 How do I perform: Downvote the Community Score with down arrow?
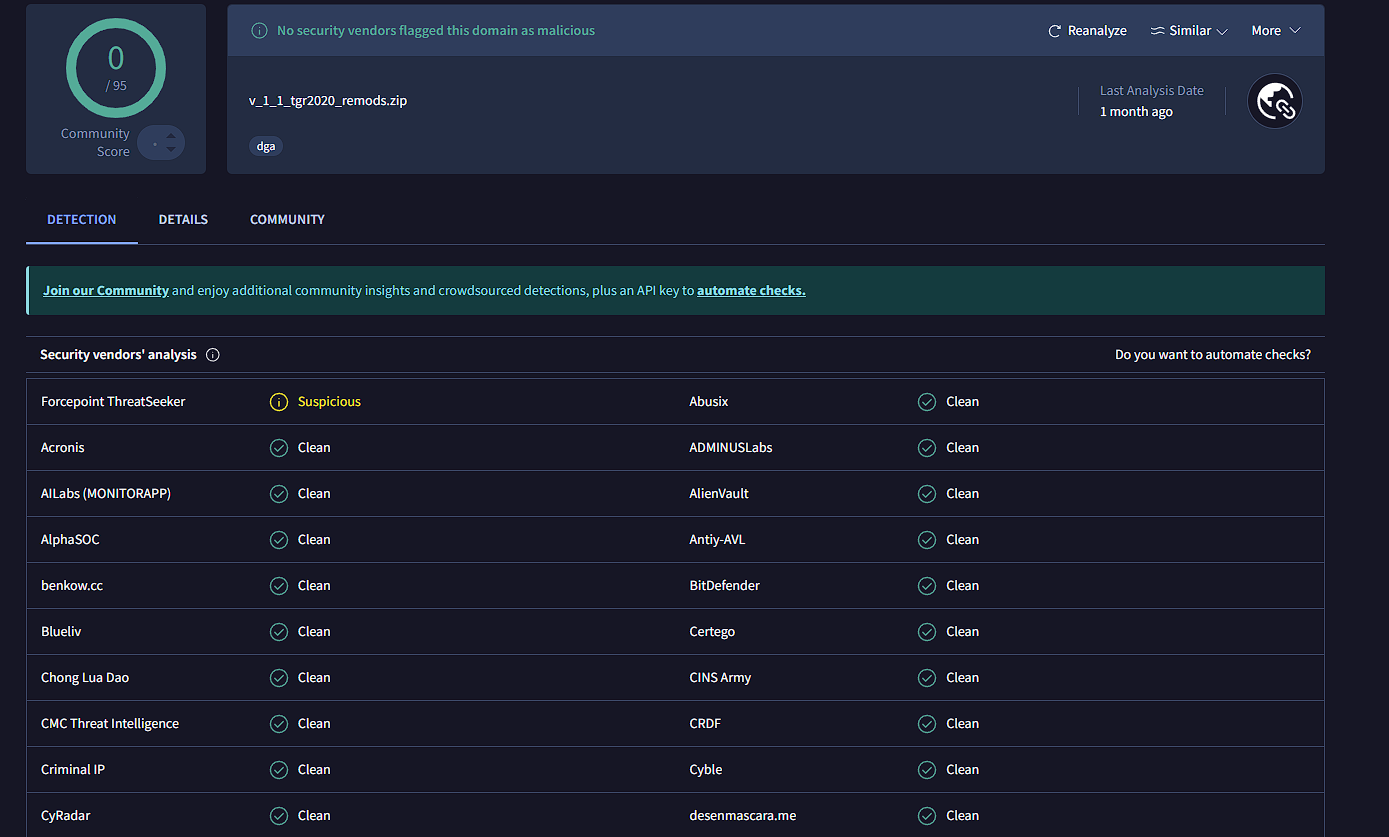point(171,150)
